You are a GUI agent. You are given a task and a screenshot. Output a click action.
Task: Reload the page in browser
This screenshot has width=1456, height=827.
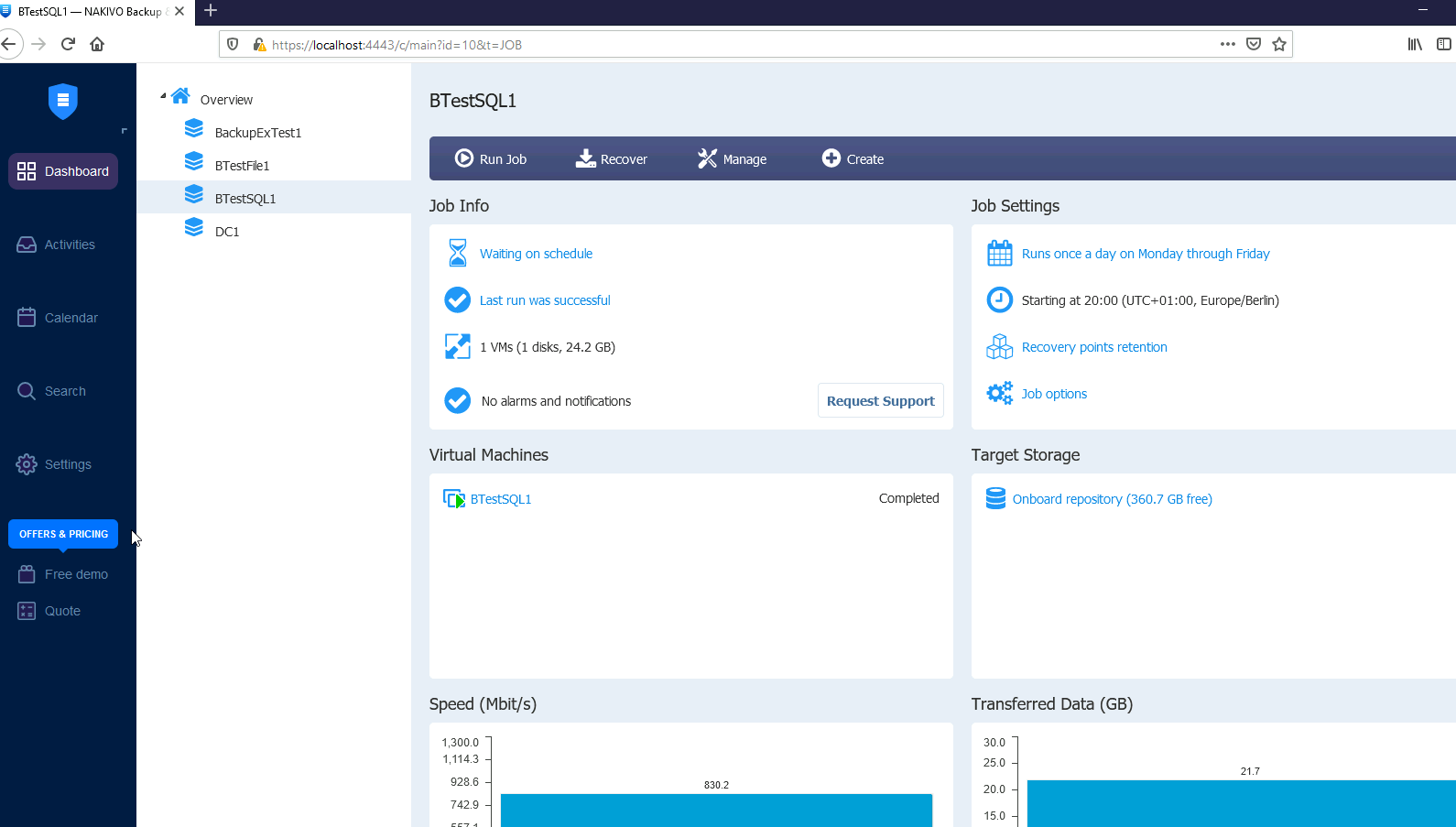pyautogui.click(x=68, y=44)
